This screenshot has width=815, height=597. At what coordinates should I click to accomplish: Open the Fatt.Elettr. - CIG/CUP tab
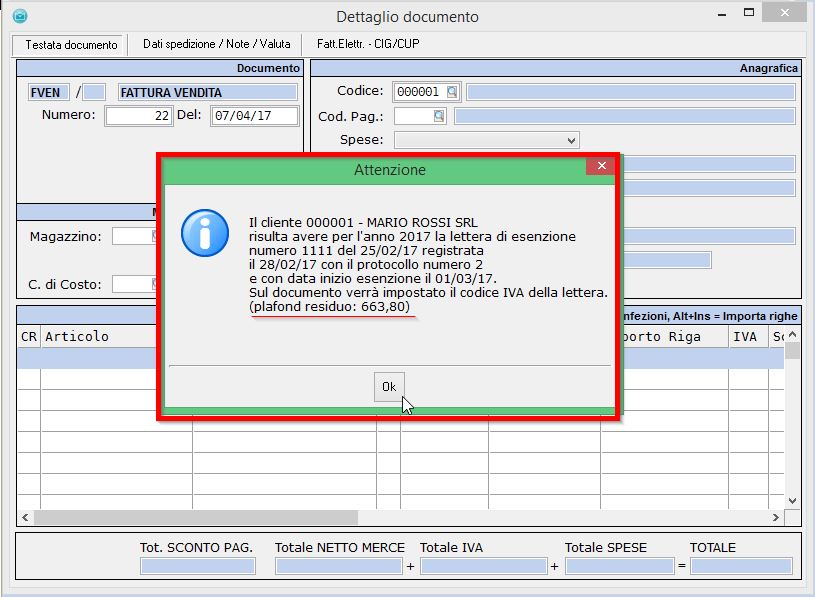point(368,44)
